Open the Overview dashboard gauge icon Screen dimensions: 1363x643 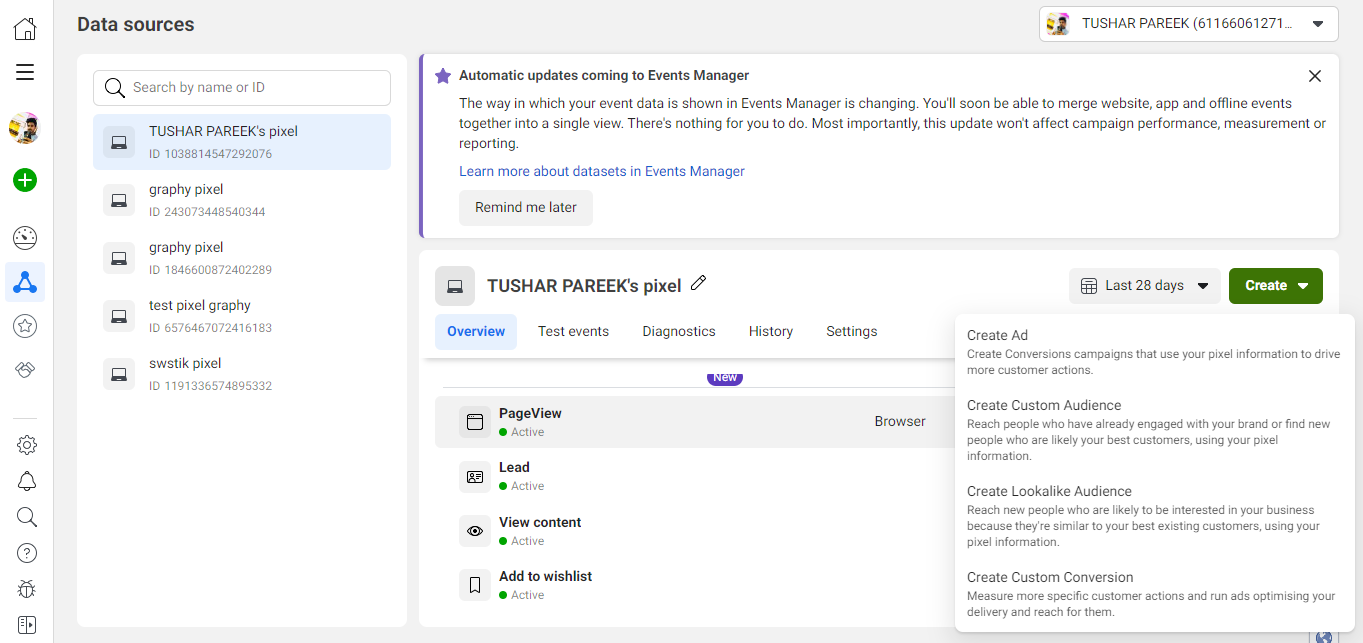[25, 238]
